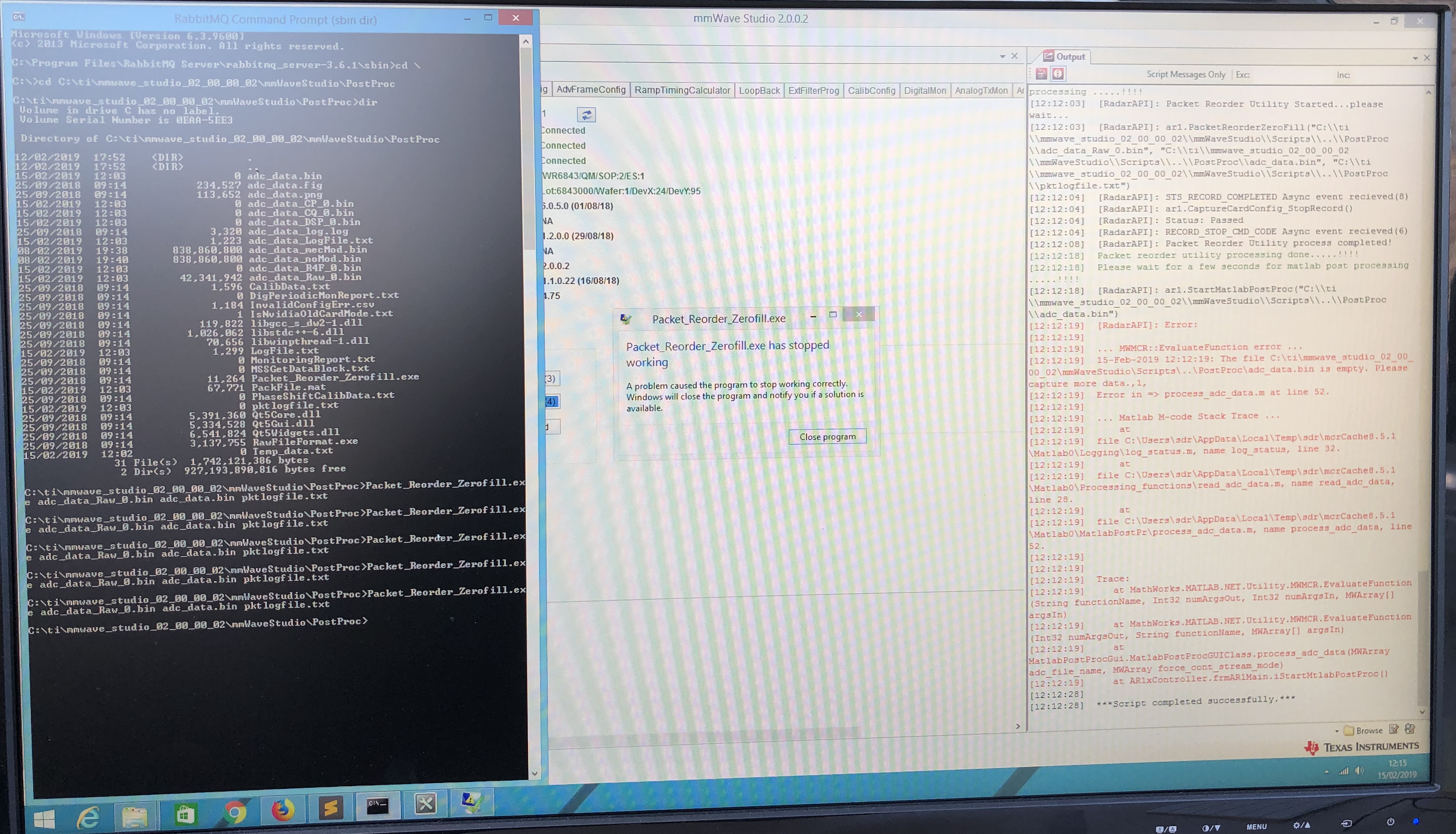The image size is (1456, 834).
Task: Click horizontal scroll right arrow in center panel
Action: pyautogui.click(x=1018, y=726)
